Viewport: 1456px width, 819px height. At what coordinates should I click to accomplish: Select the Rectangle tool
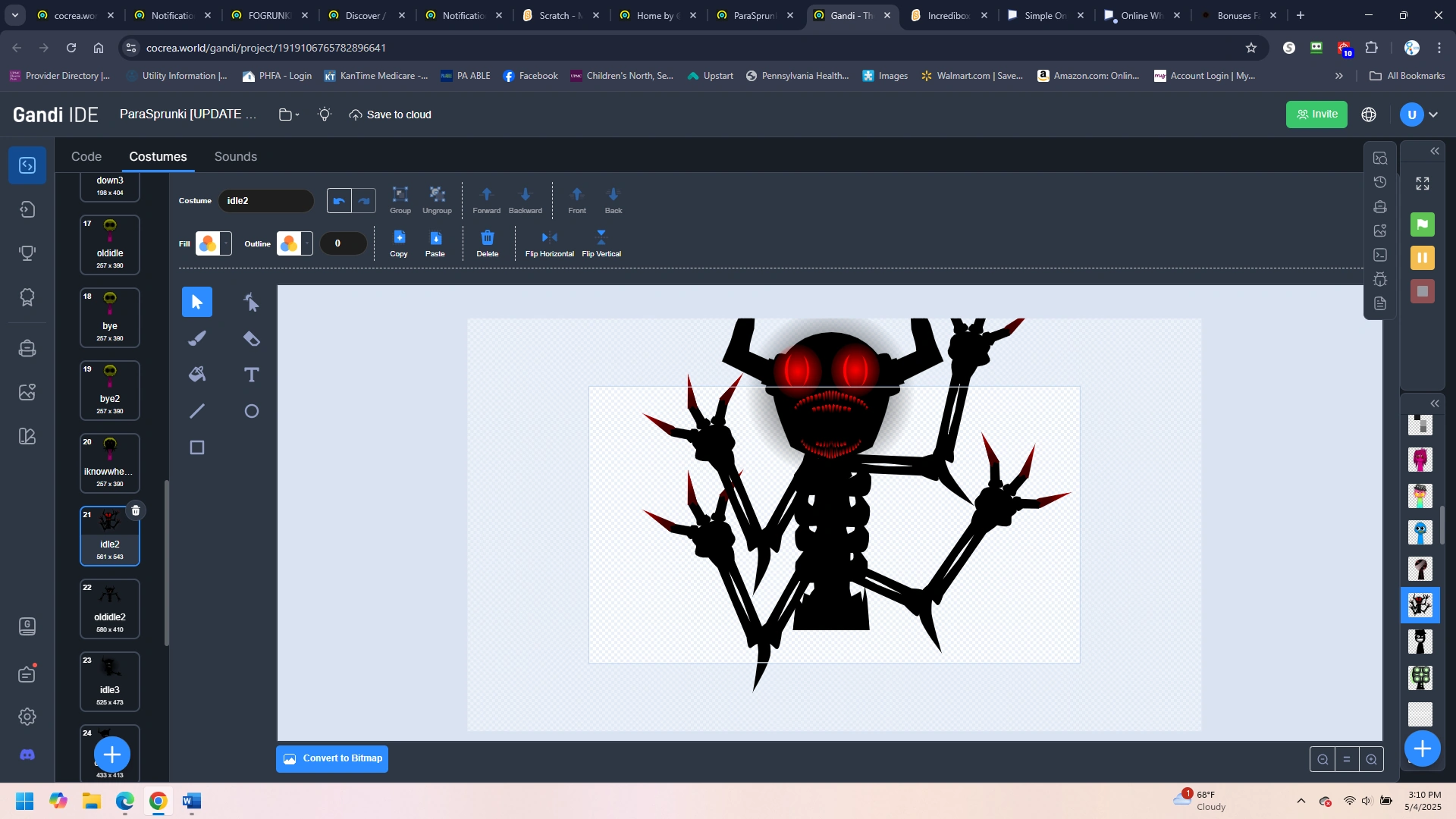click(x=197, y=447)
